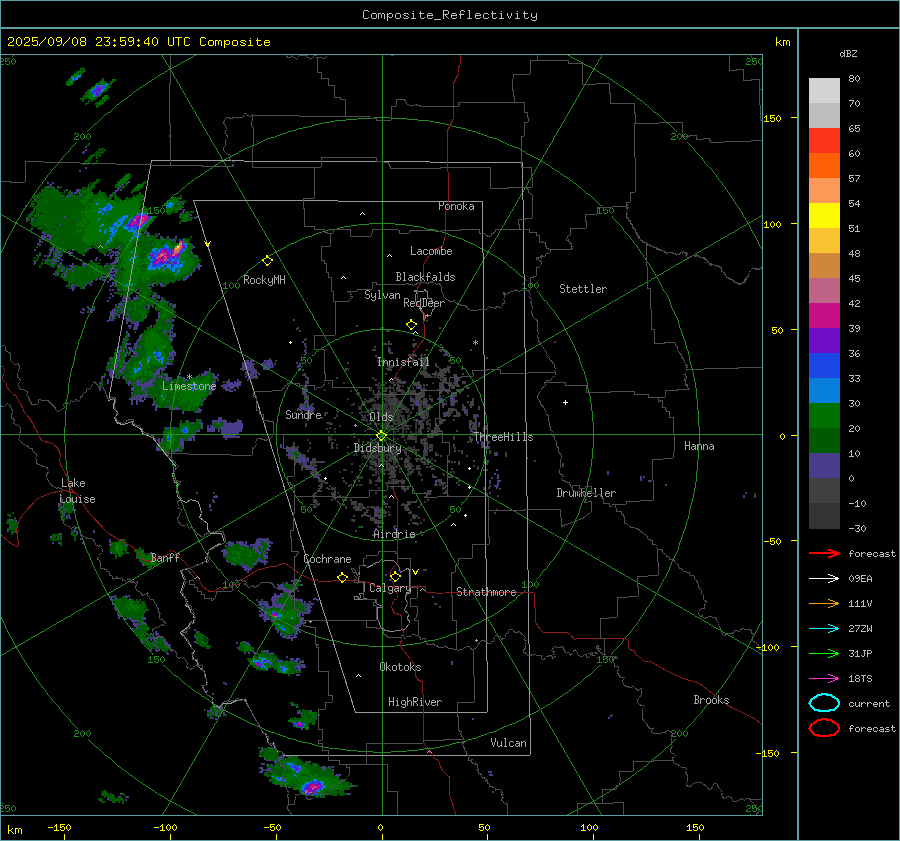Click the white plus marker west of Hanna
This screenshot has height=841, width=900.
click(x=565, y=402)
